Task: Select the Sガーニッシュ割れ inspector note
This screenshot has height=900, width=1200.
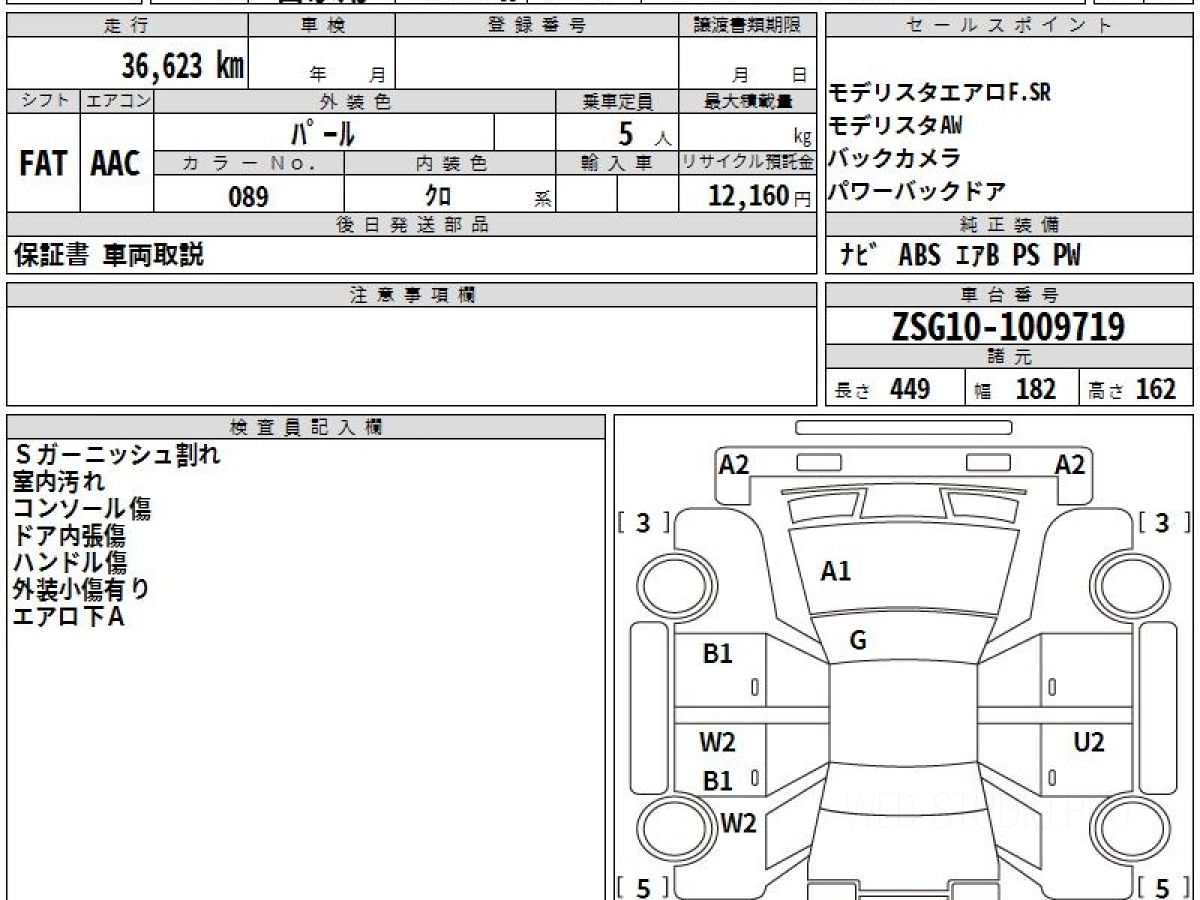Action: (116, 454)
